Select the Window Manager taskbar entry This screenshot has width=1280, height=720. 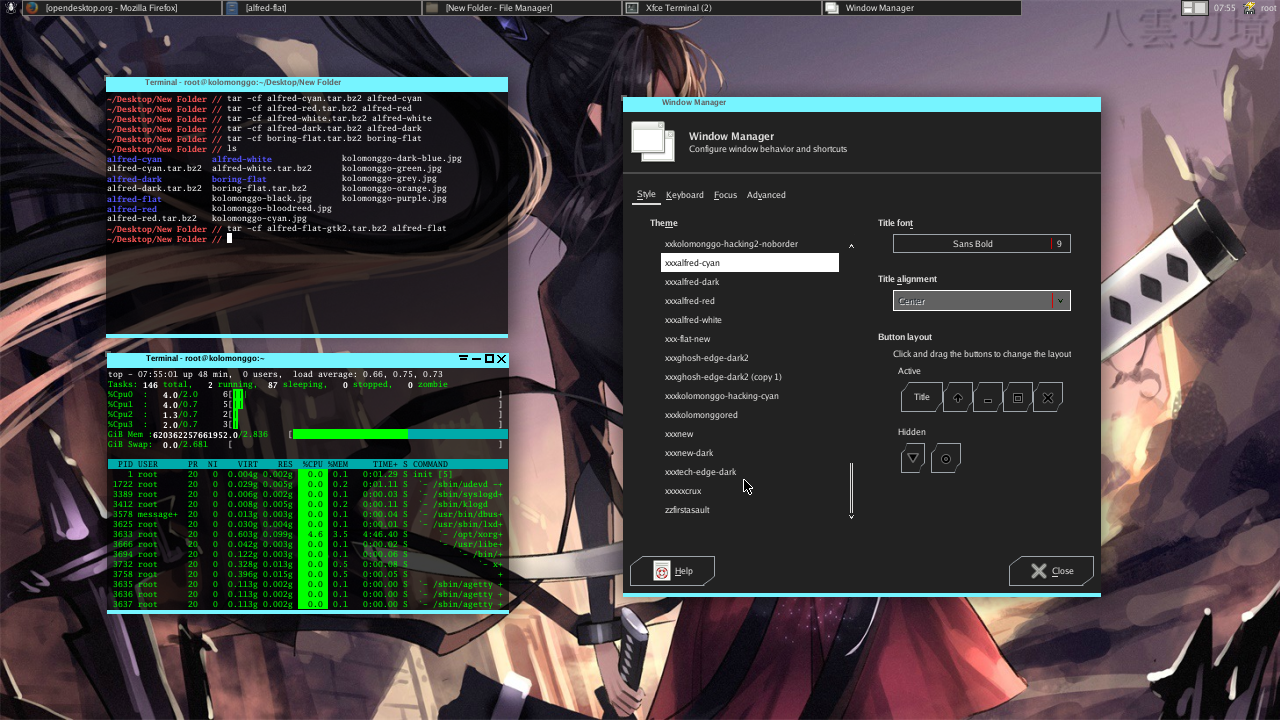click(921, 8)
